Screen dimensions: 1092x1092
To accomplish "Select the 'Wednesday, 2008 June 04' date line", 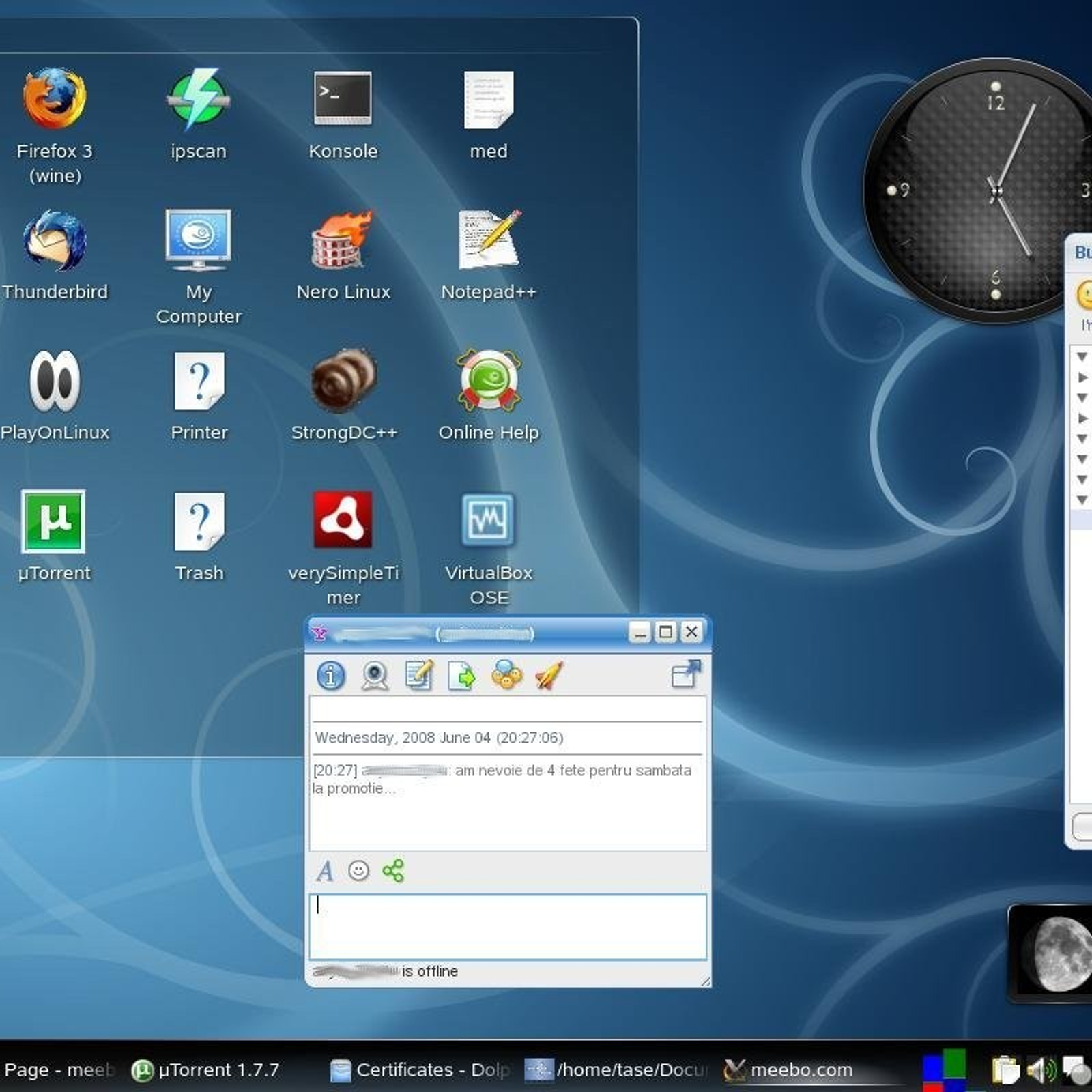I will pos(439,738).
